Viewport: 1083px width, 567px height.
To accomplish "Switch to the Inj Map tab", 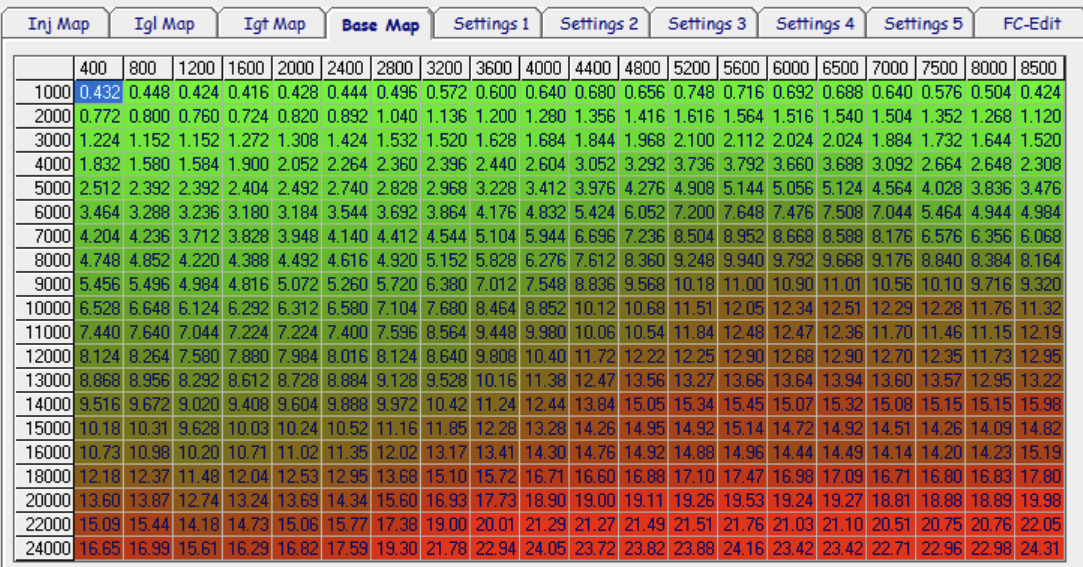I will (58, 24).
